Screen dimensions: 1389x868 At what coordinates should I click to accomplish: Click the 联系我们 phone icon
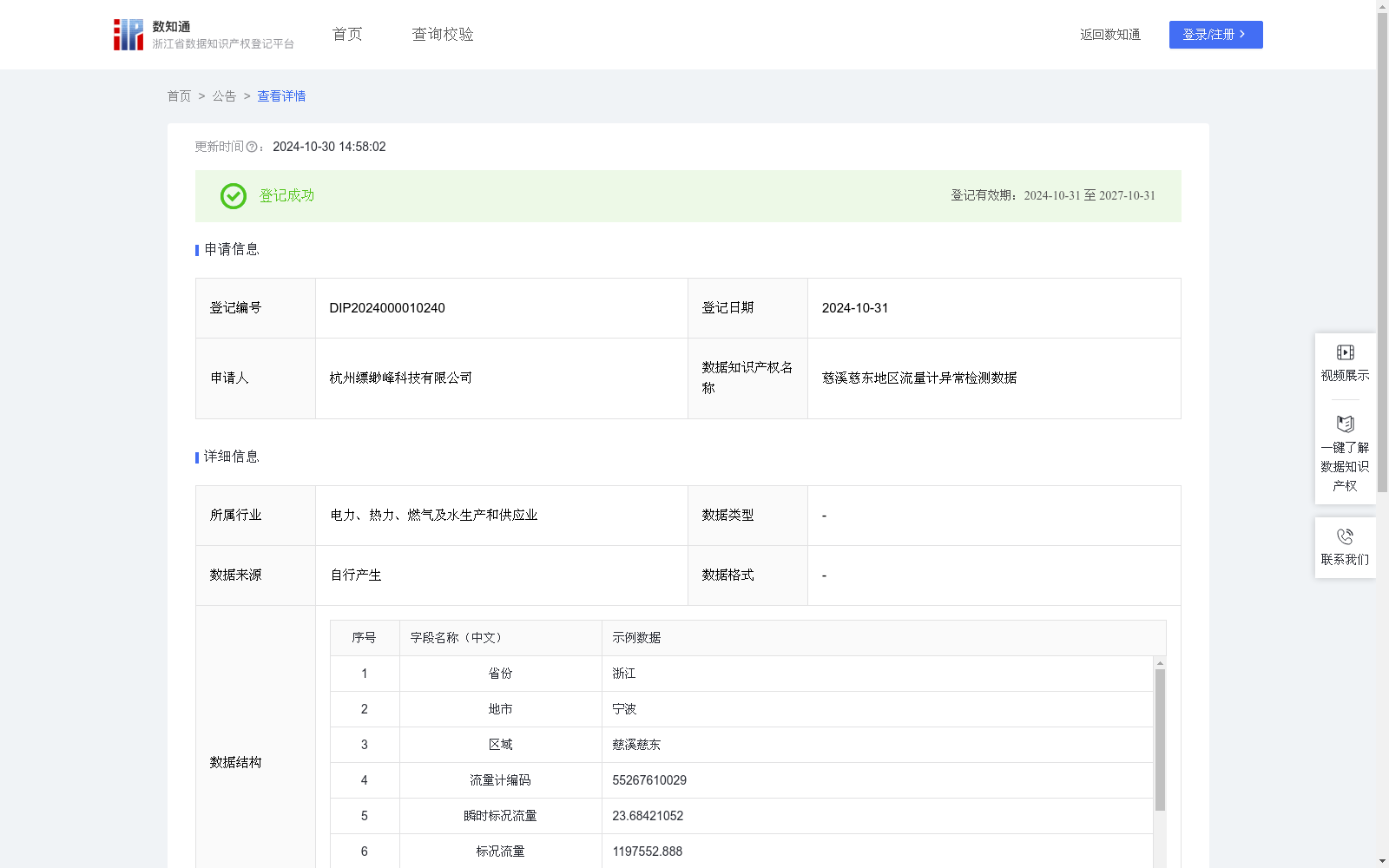pos(1345,536)
